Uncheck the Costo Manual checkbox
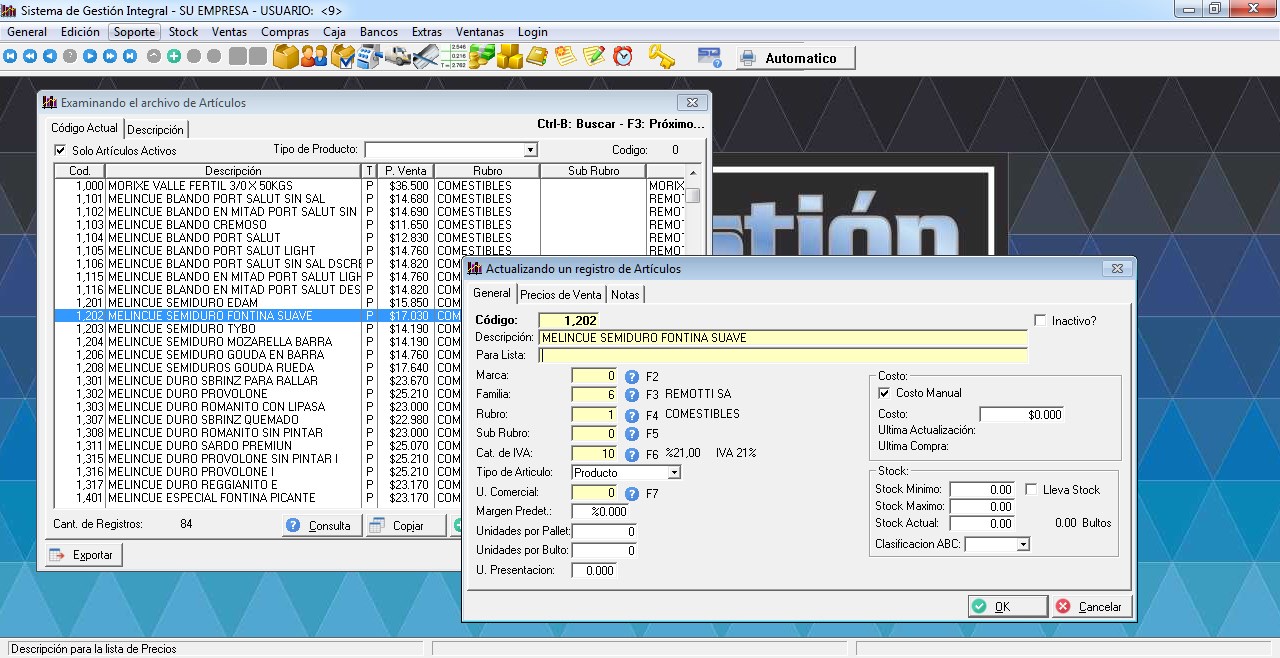Image resolution: width=1280 pixels, height=658 pixels. (x=884, y=393)
